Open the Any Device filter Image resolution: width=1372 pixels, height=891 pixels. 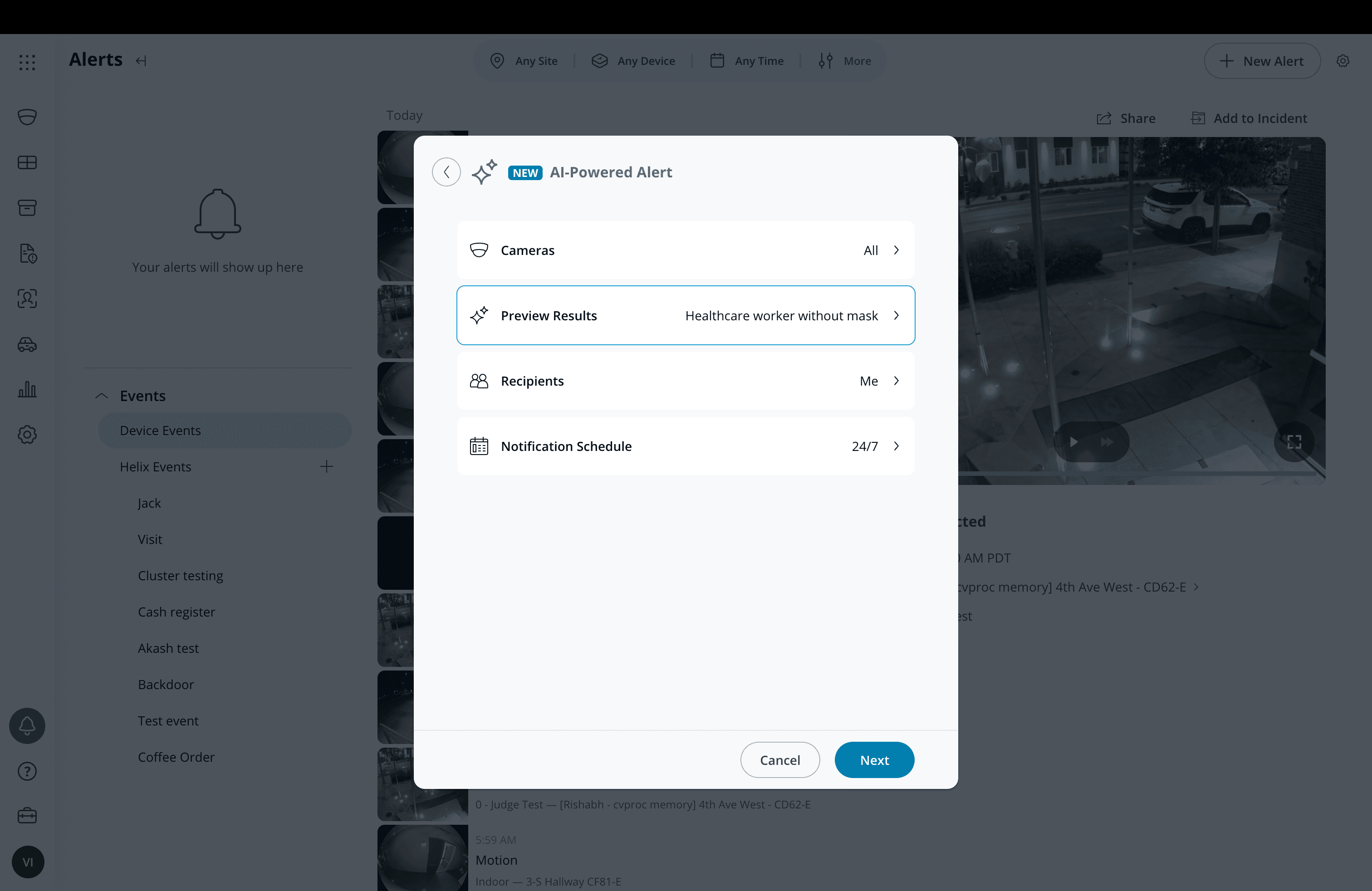(633, 60)
